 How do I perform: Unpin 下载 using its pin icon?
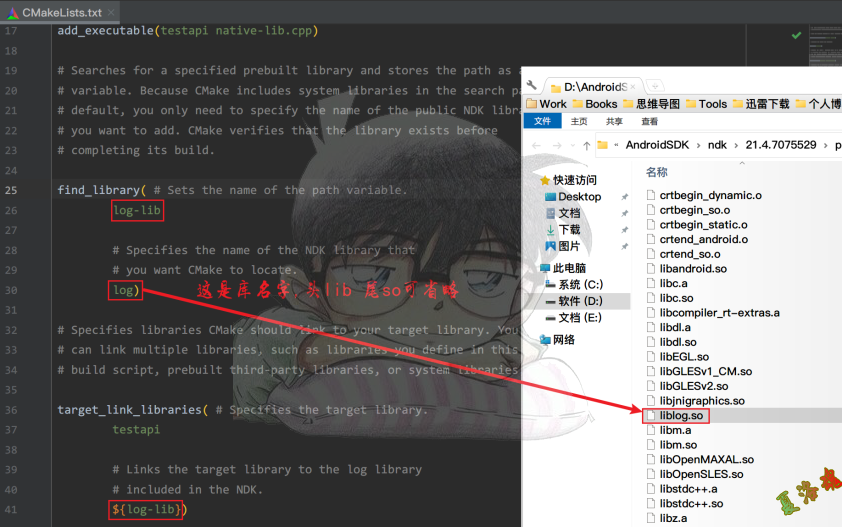click(x=625, y=230)
